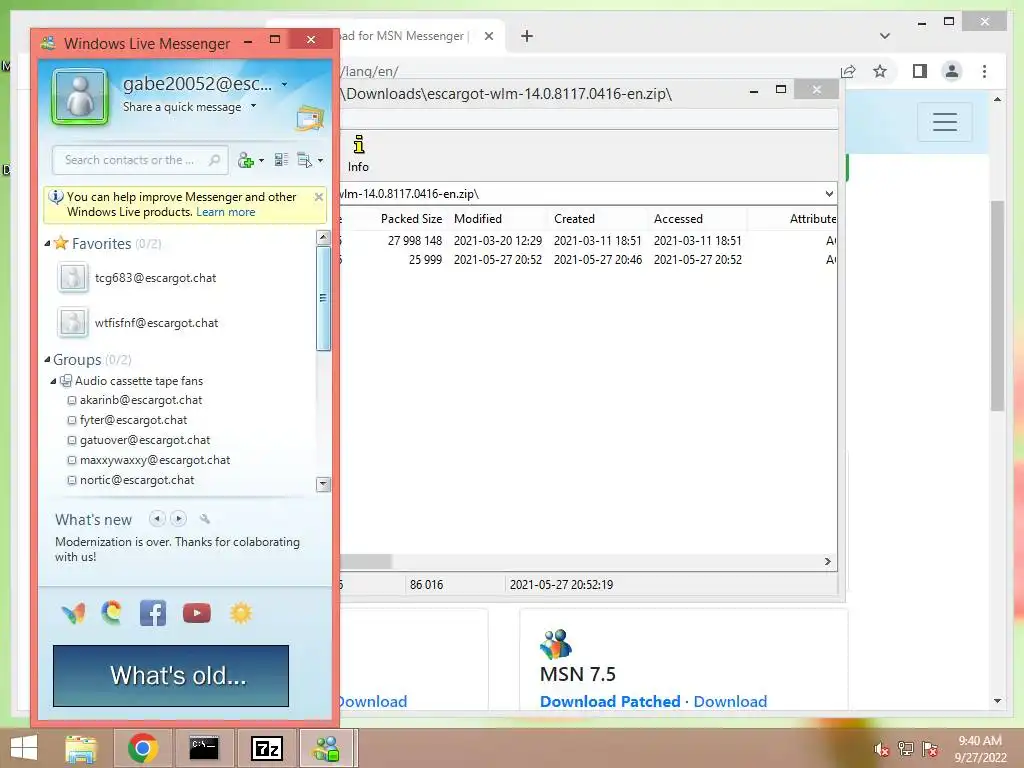Show next What's new item

[x=178, y=519]
